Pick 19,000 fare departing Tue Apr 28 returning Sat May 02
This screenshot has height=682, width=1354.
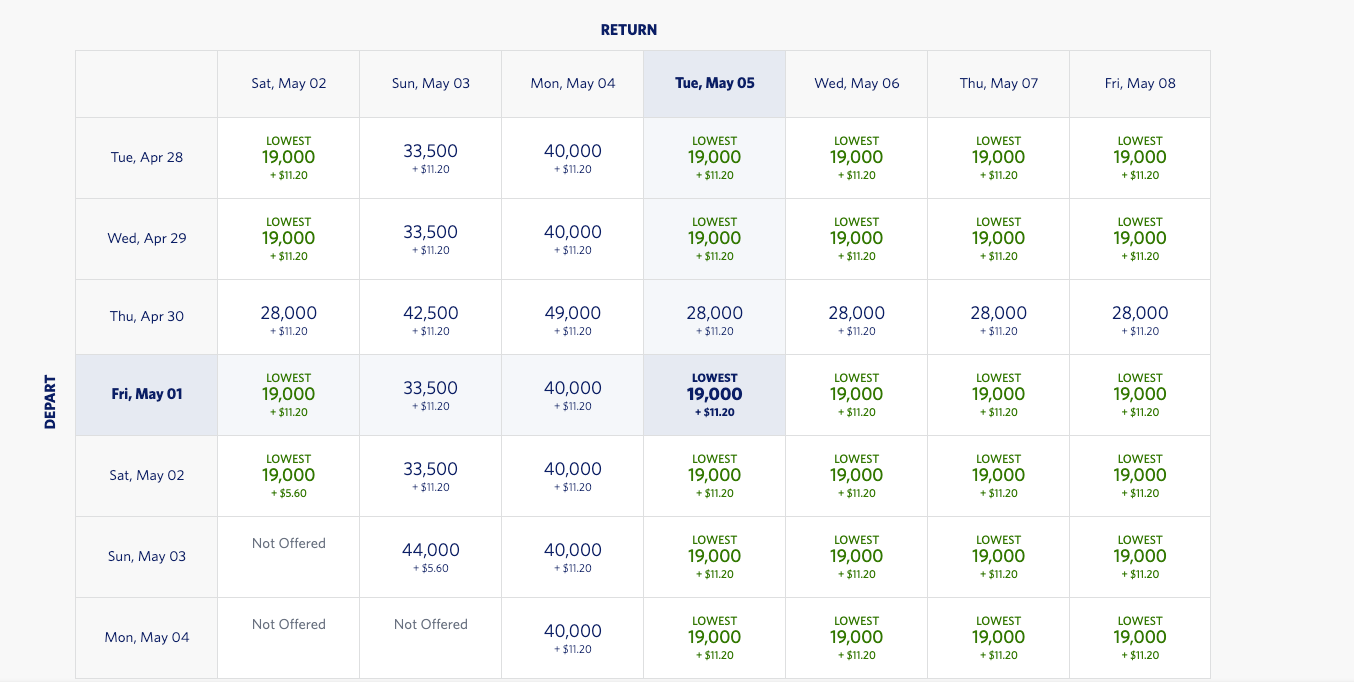[288, 158]
